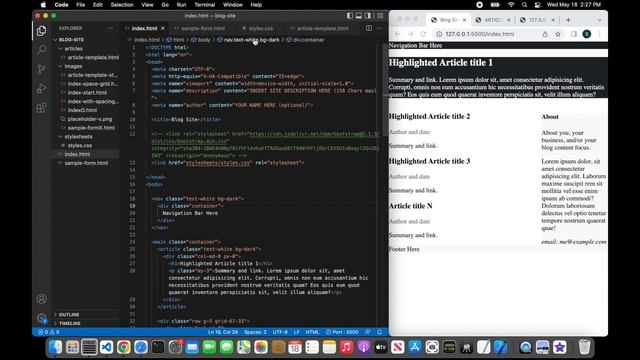The width and height of the screenshot is (640, 360).
Task: Click the body breadcrumb segment
Action: 201,40
